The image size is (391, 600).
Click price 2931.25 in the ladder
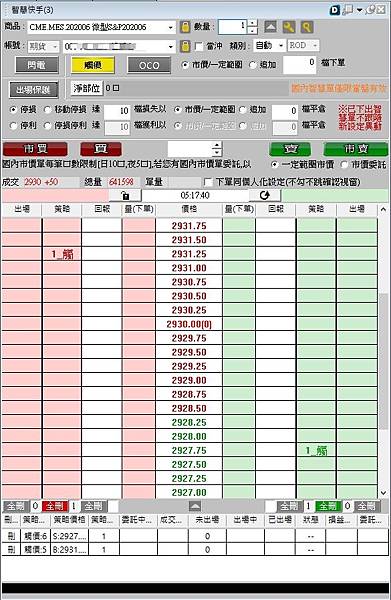coord(189,254)
